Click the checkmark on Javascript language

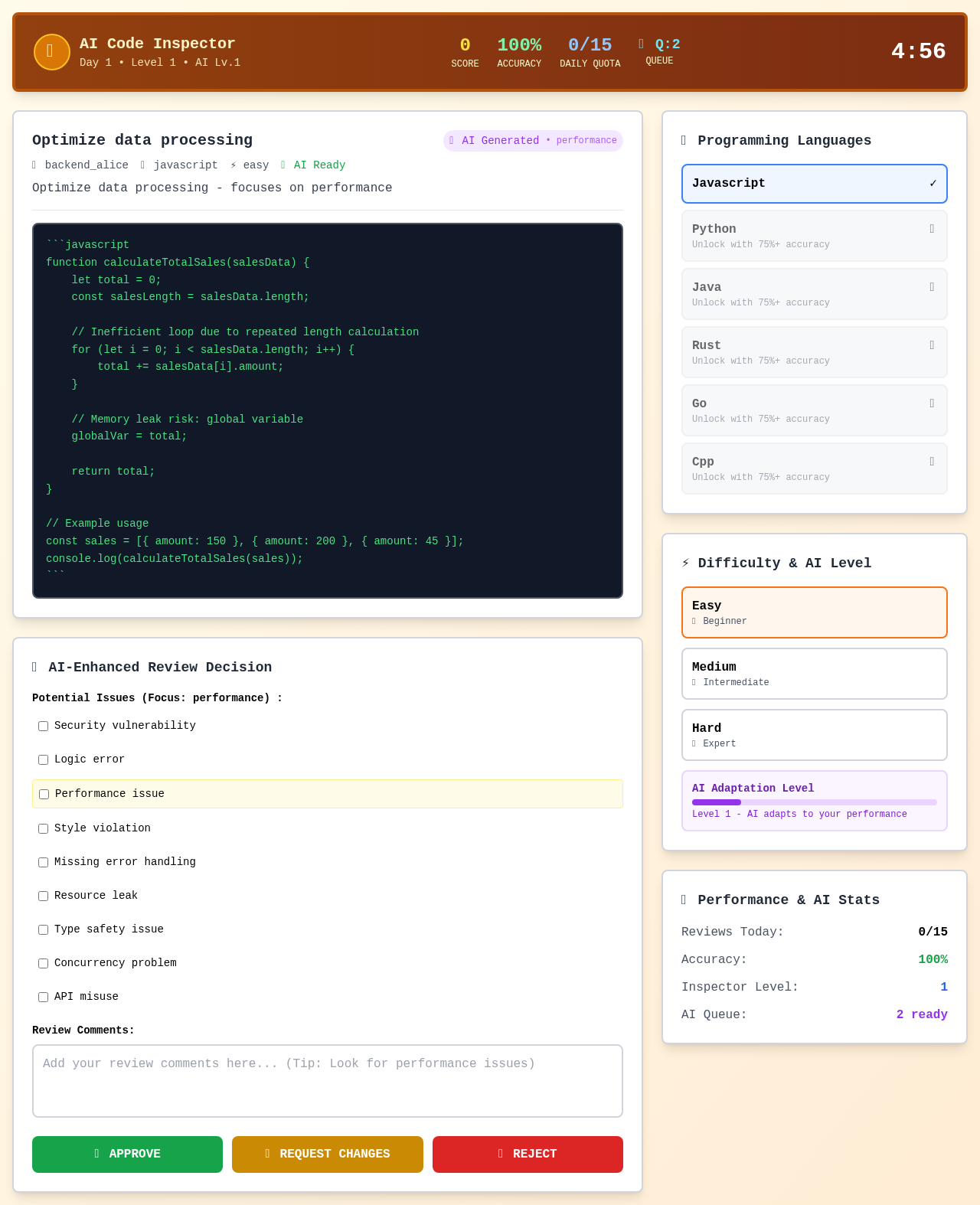coord(933,184)
